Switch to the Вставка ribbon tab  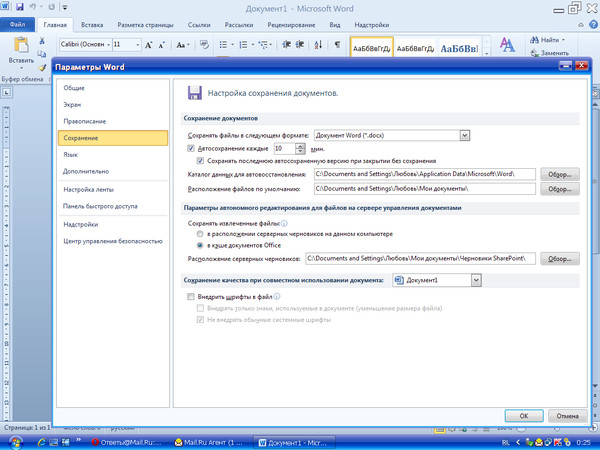[92, 25]
